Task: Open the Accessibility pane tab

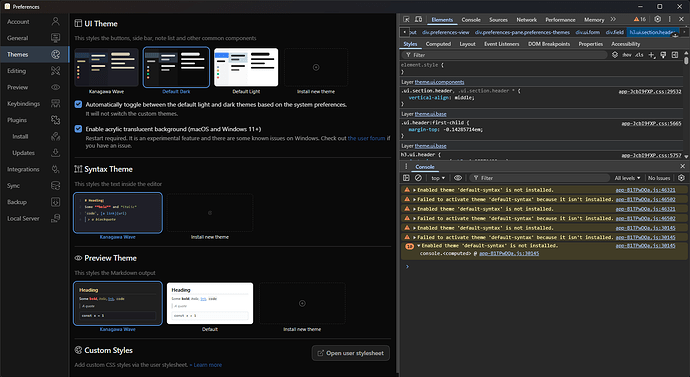Action: point(625,44)
